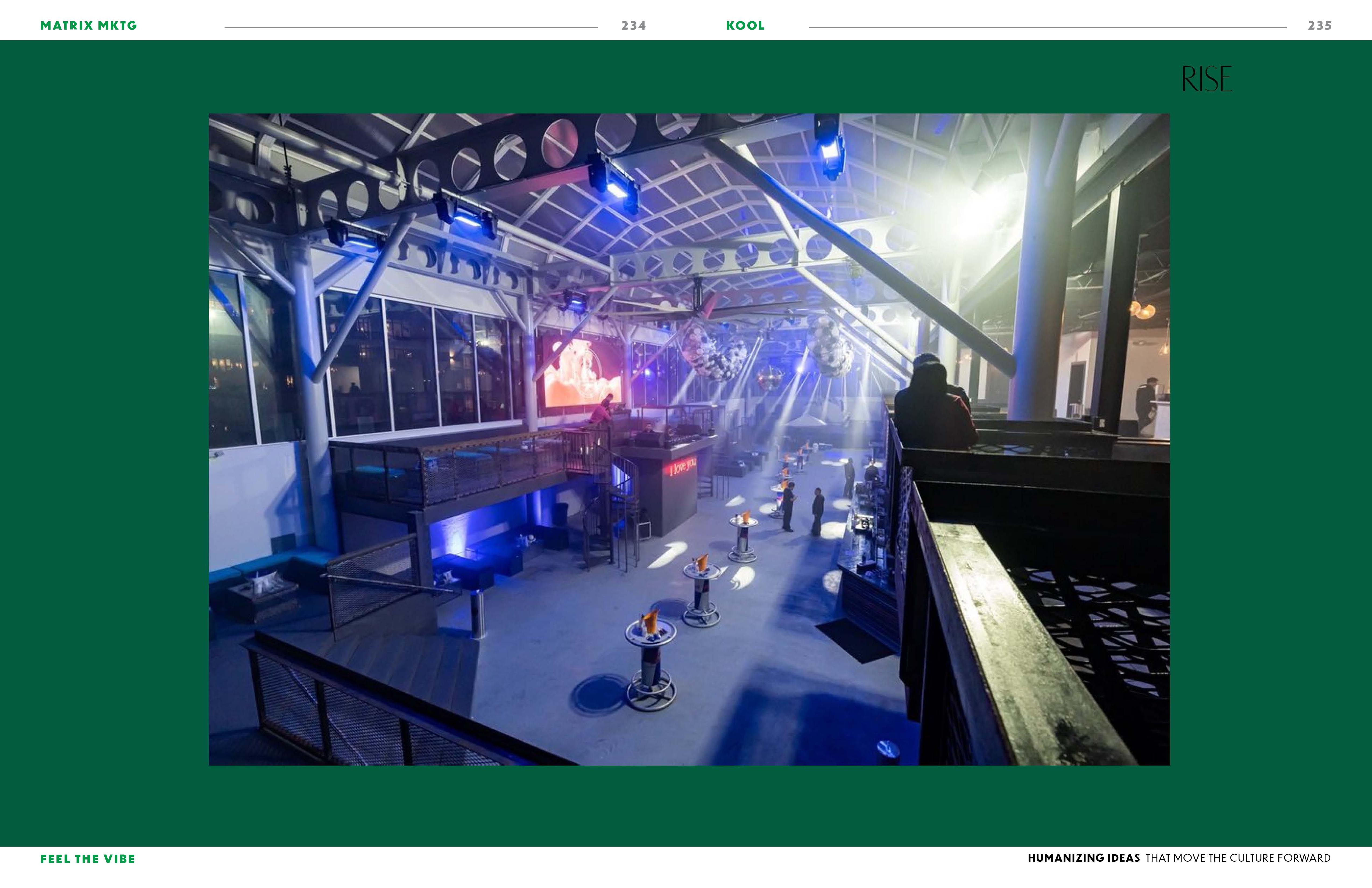Click the MATRIX MKTG header text
1372x888 pixels.
point(88,25)
